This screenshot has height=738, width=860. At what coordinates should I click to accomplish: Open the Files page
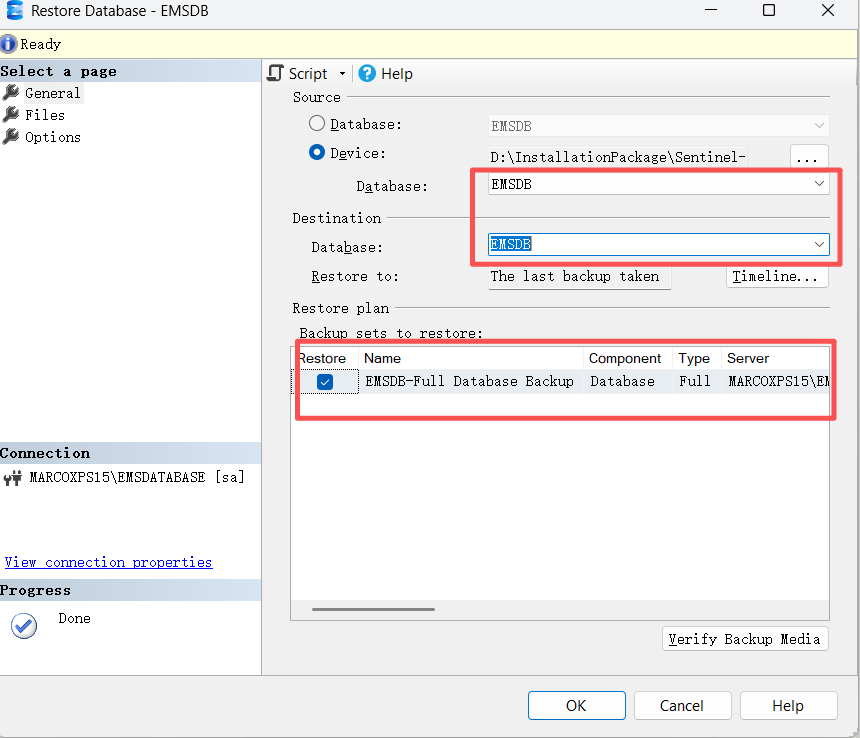(x=45, y=115)
